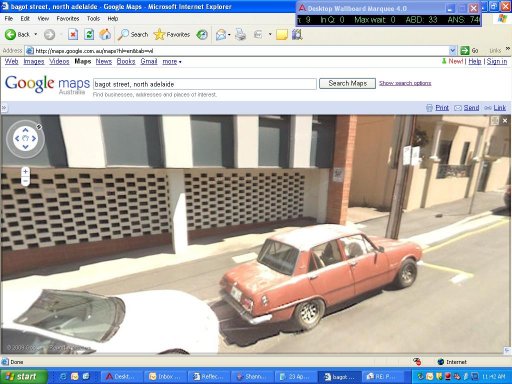Click the yellow note toolbar icon

282,35
